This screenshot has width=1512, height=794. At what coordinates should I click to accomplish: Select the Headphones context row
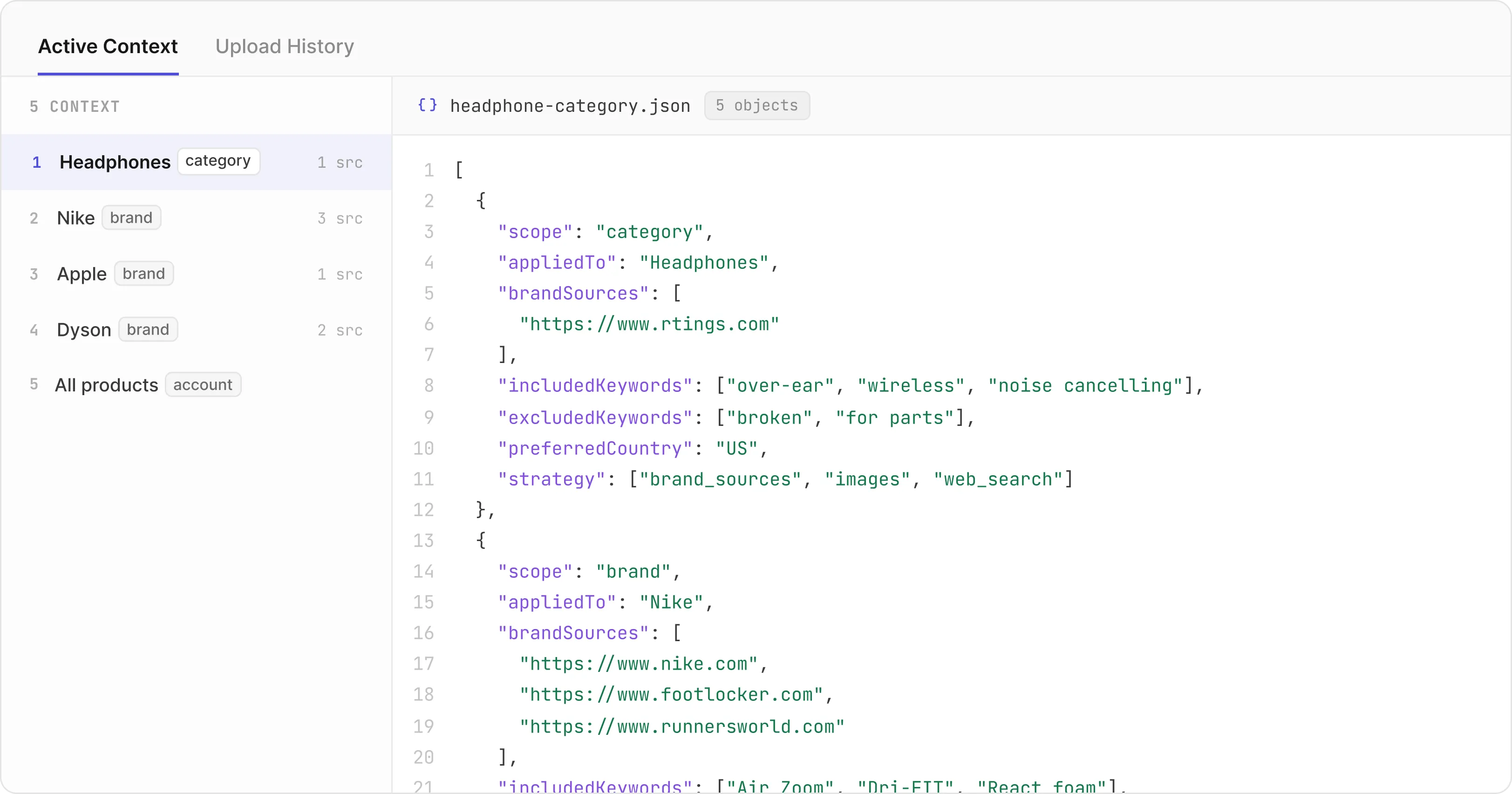pyautogui.click(x=197, y=162)
